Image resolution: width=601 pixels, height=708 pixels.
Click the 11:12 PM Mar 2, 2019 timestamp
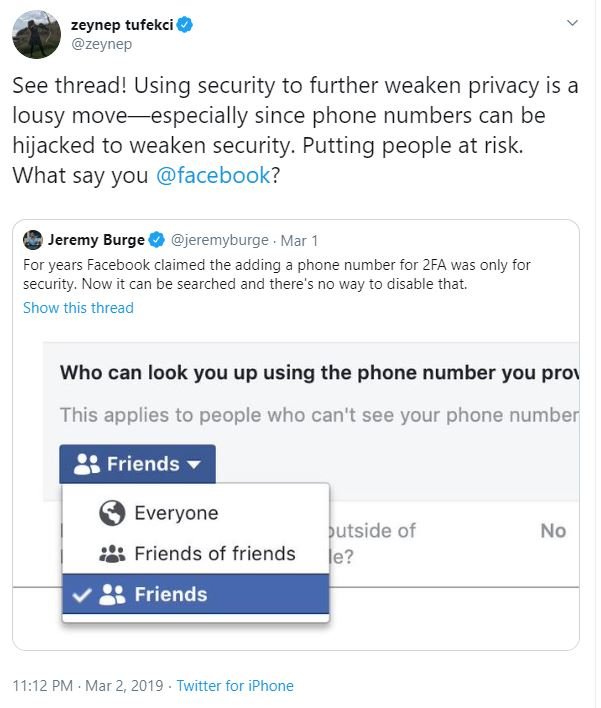pyautogui.click(x=88, y=686)
